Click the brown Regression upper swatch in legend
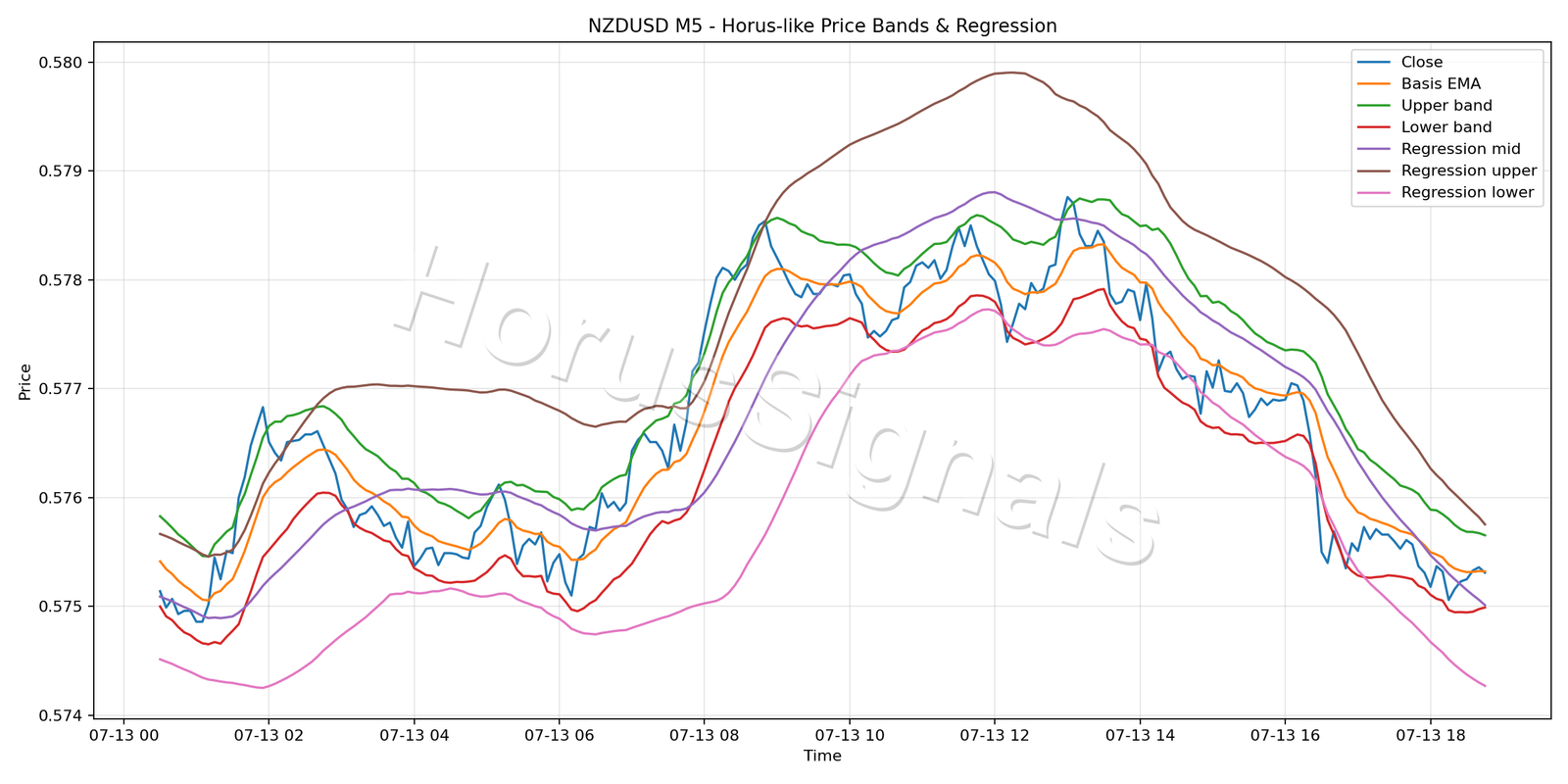Screen dimensions: 1568x784 pos(1373,171)
